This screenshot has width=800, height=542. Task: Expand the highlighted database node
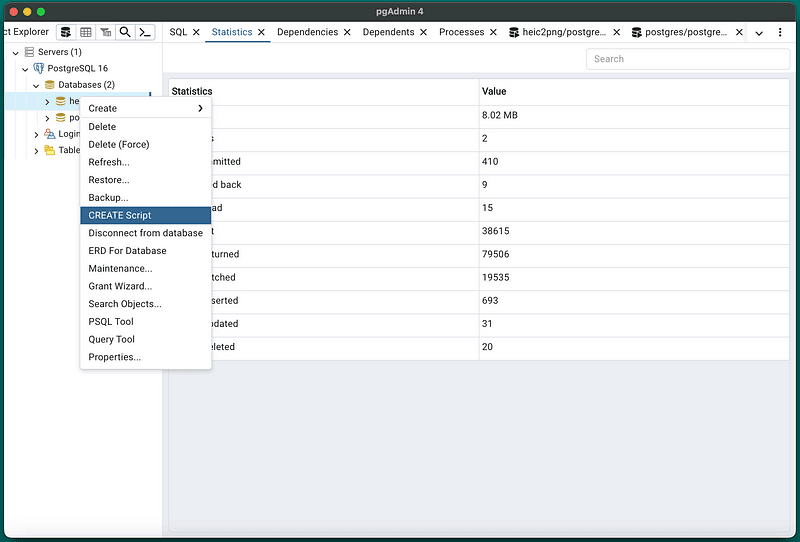tap(47, 102)
